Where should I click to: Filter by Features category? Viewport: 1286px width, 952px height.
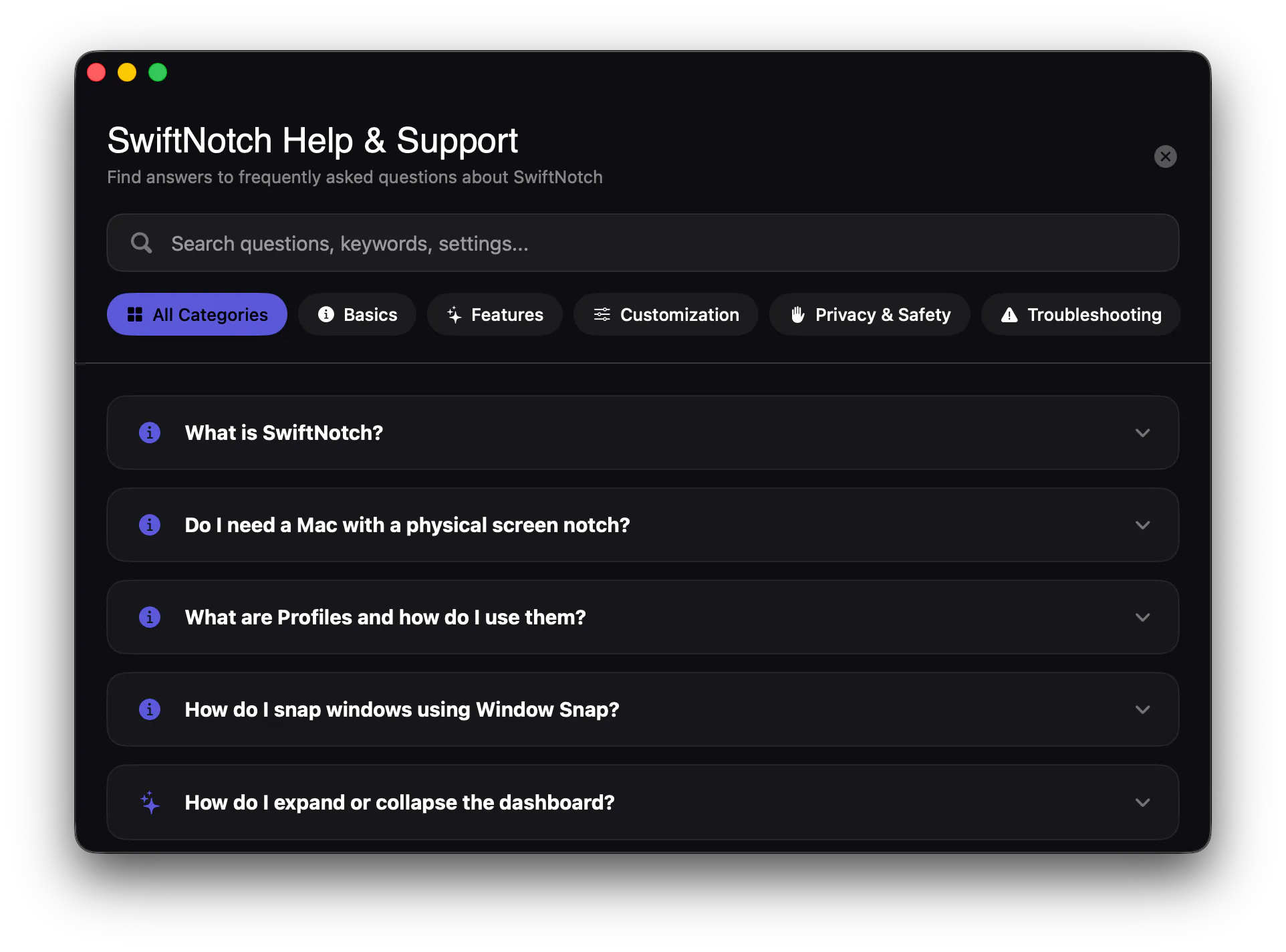point(495,314)
